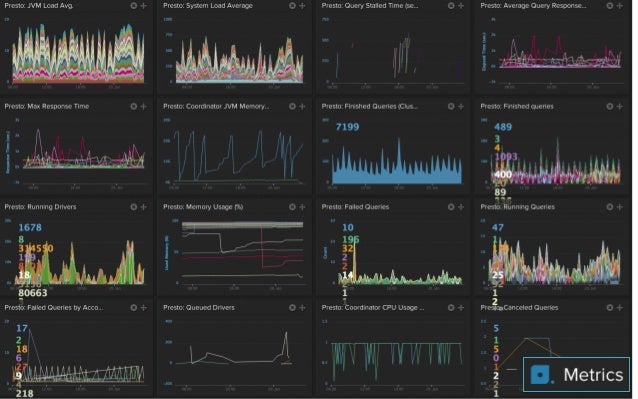Click the 'Presto: Running Queries' title
The height and width of the screenshot is (399, 638).
[518, 207]
